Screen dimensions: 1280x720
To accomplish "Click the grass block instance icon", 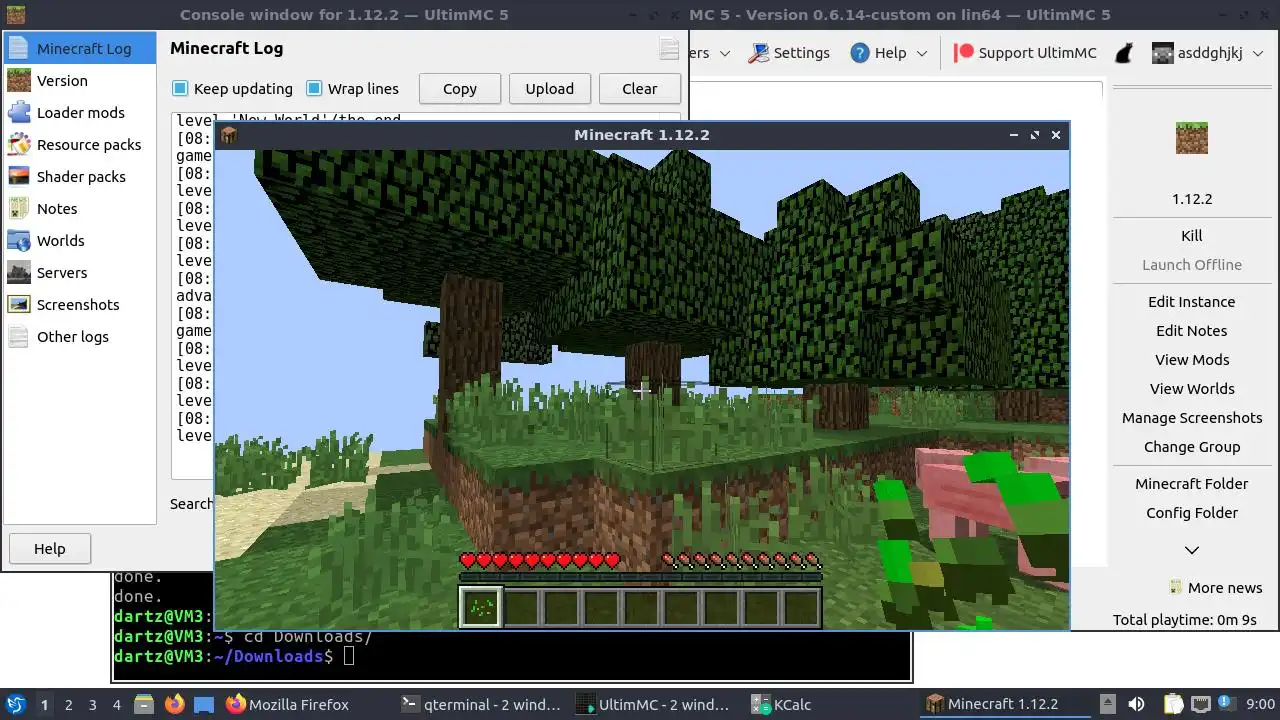I will coord(1192,138).
